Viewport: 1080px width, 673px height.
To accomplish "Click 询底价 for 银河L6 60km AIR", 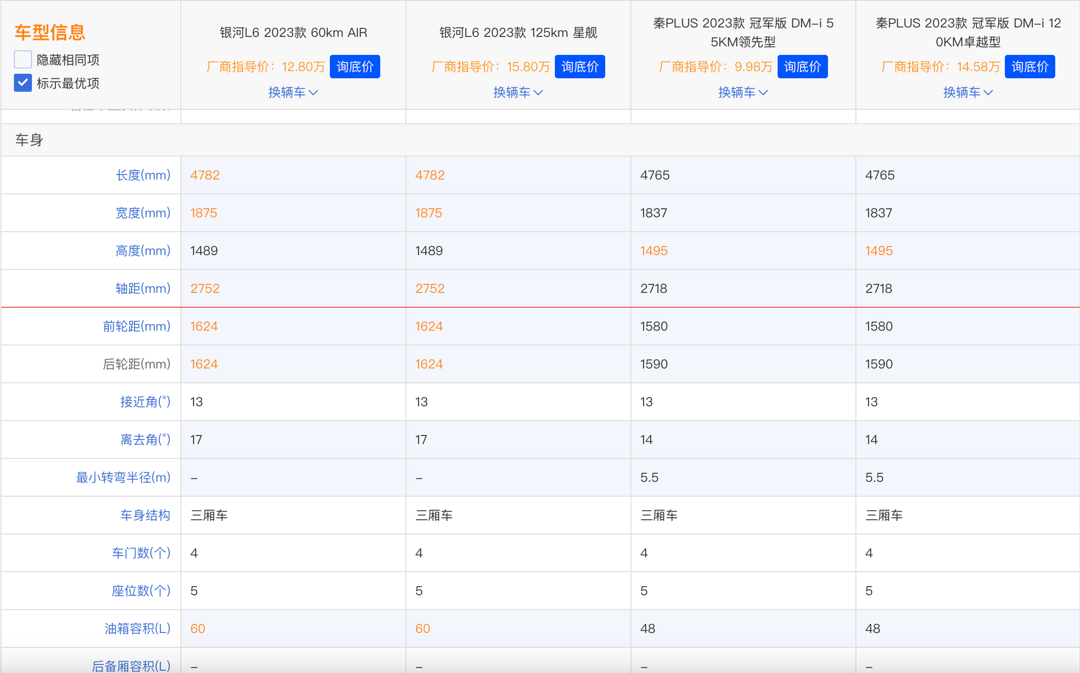I will [355, 67].
